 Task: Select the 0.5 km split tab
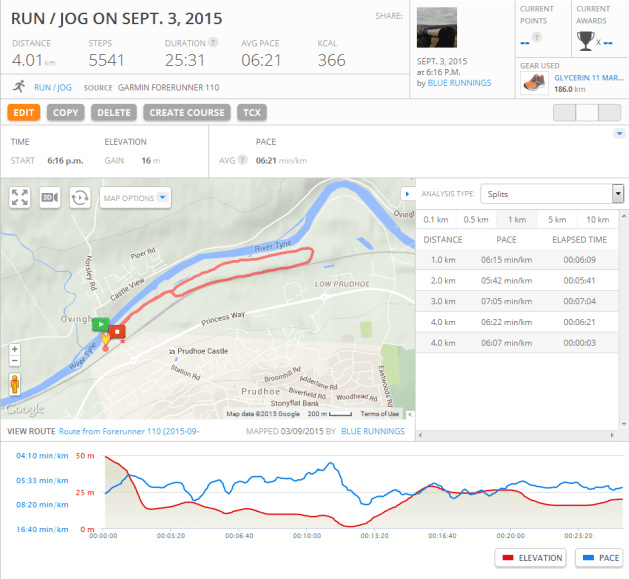(476, 219)
